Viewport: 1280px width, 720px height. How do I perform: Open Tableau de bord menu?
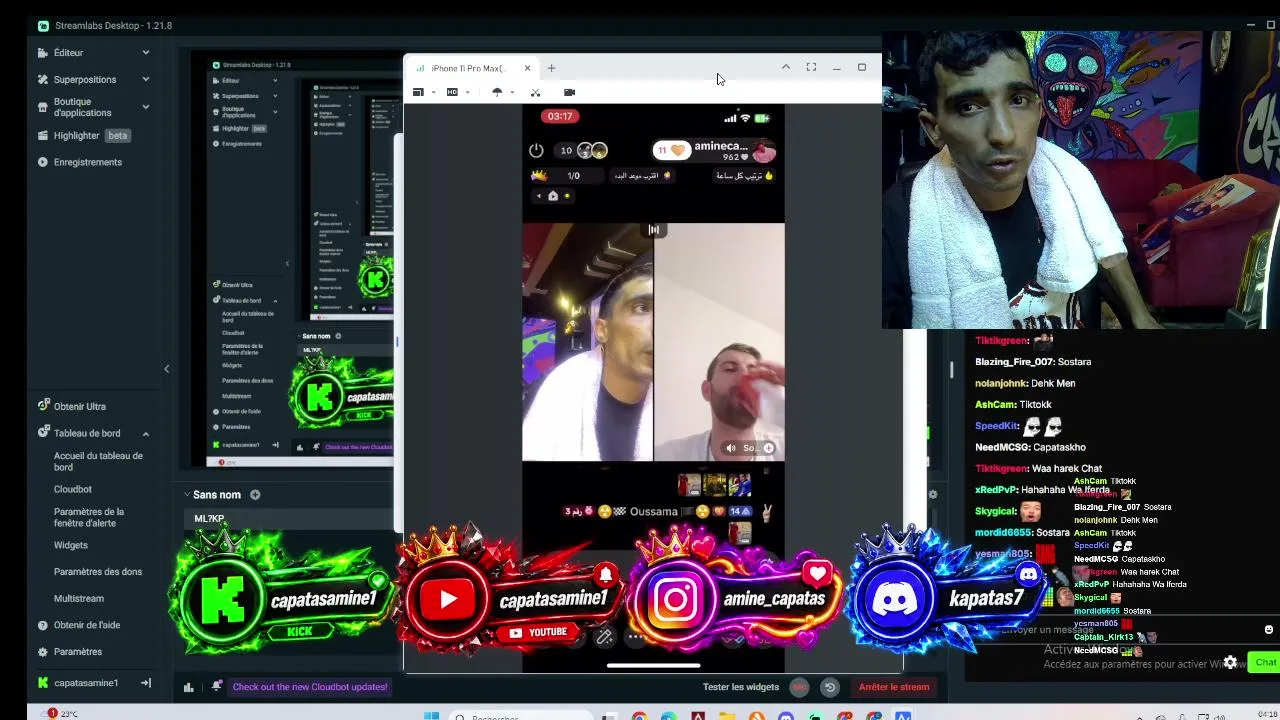(x=87, y=433)
